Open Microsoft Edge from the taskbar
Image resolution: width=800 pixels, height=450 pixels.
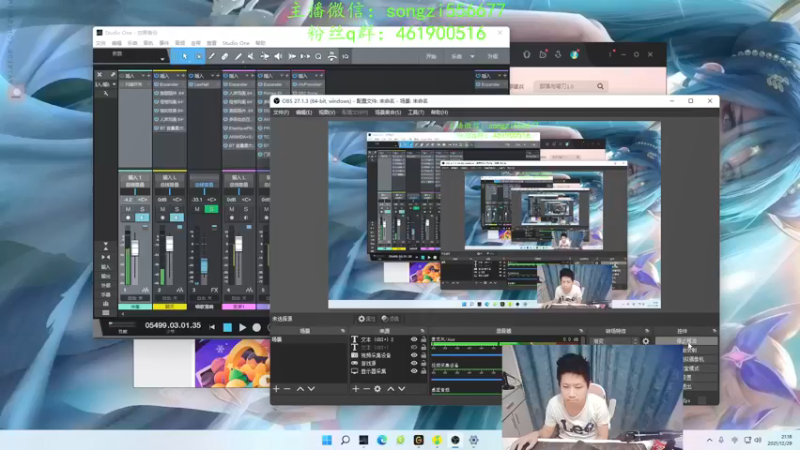(382, 440)
